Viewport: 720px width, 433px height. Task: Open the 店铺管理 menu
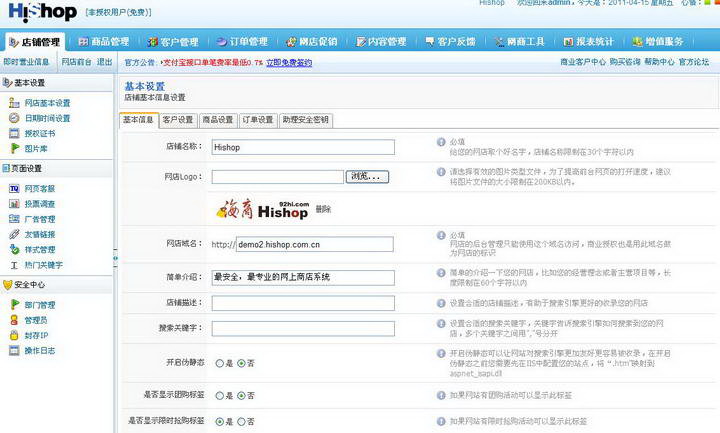pyautogui.click(x=35, y=42)
